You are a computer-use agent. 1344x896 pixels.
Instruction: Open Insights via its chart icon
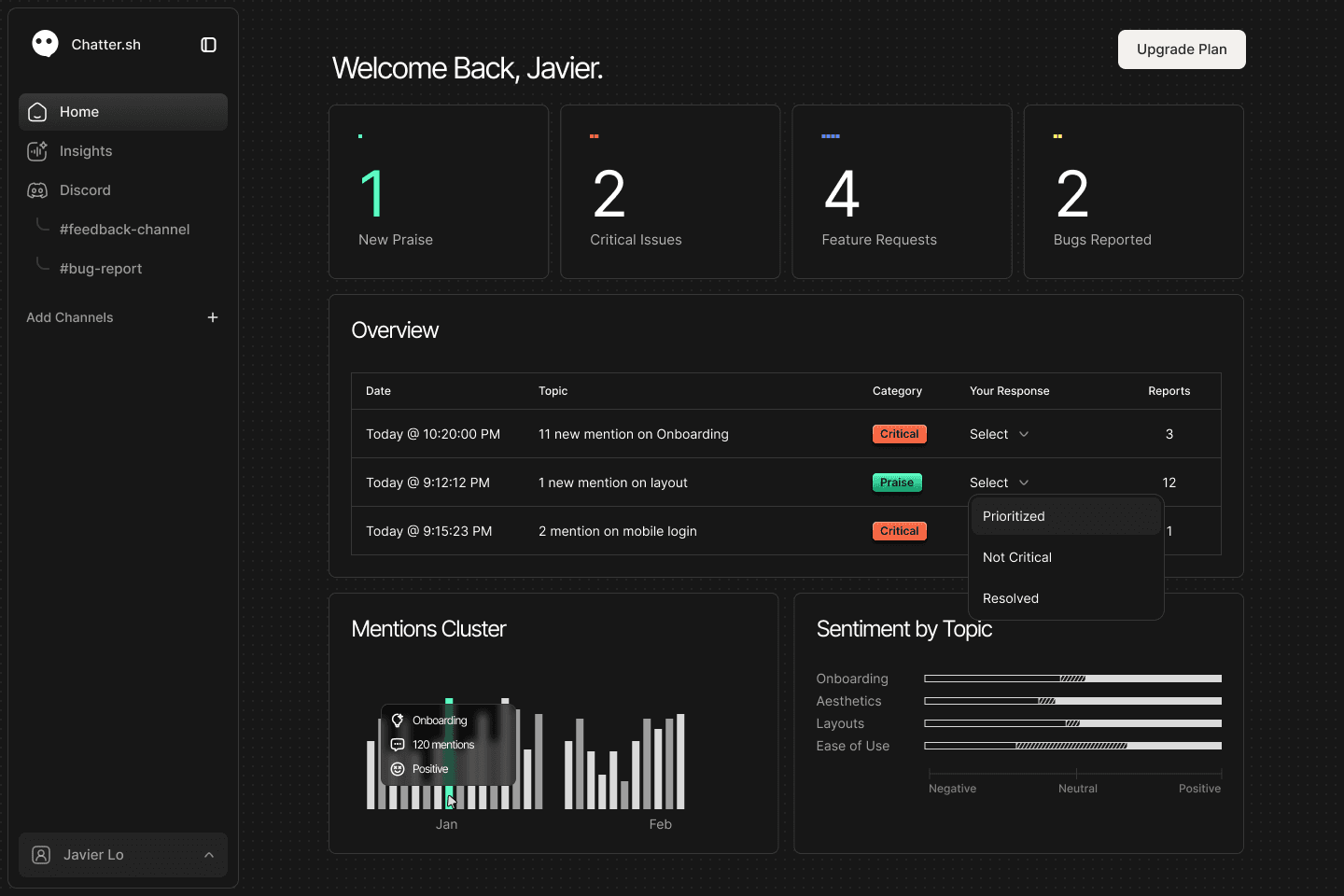37,150
